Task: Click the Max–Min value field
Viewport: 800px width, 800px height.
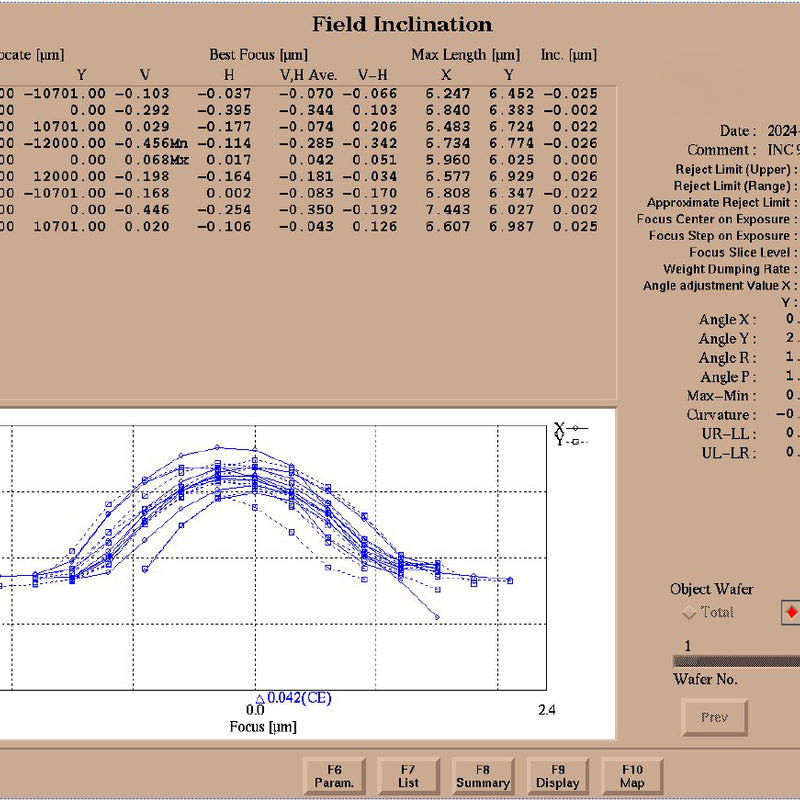Action: [790, 396]
